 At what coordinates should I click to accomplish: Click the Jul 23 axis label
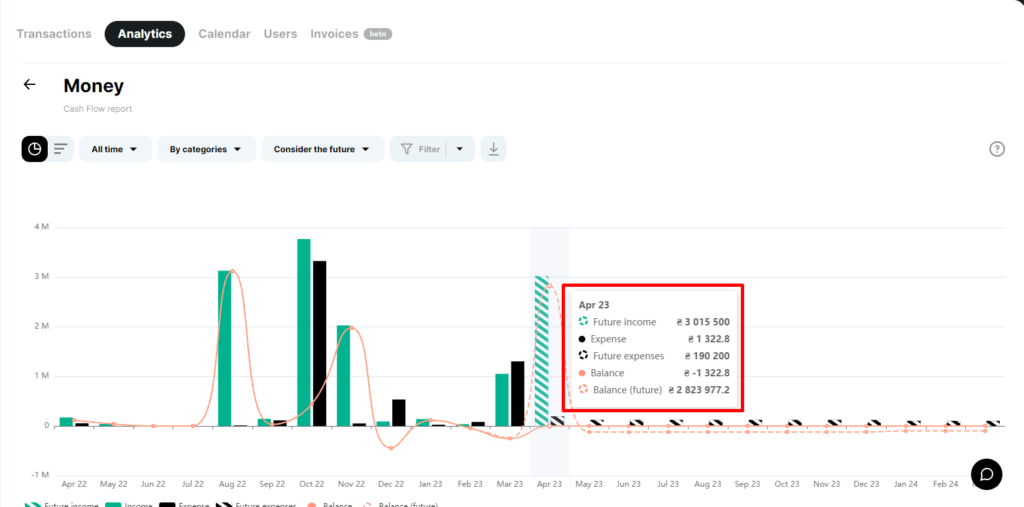coord(667,484)
